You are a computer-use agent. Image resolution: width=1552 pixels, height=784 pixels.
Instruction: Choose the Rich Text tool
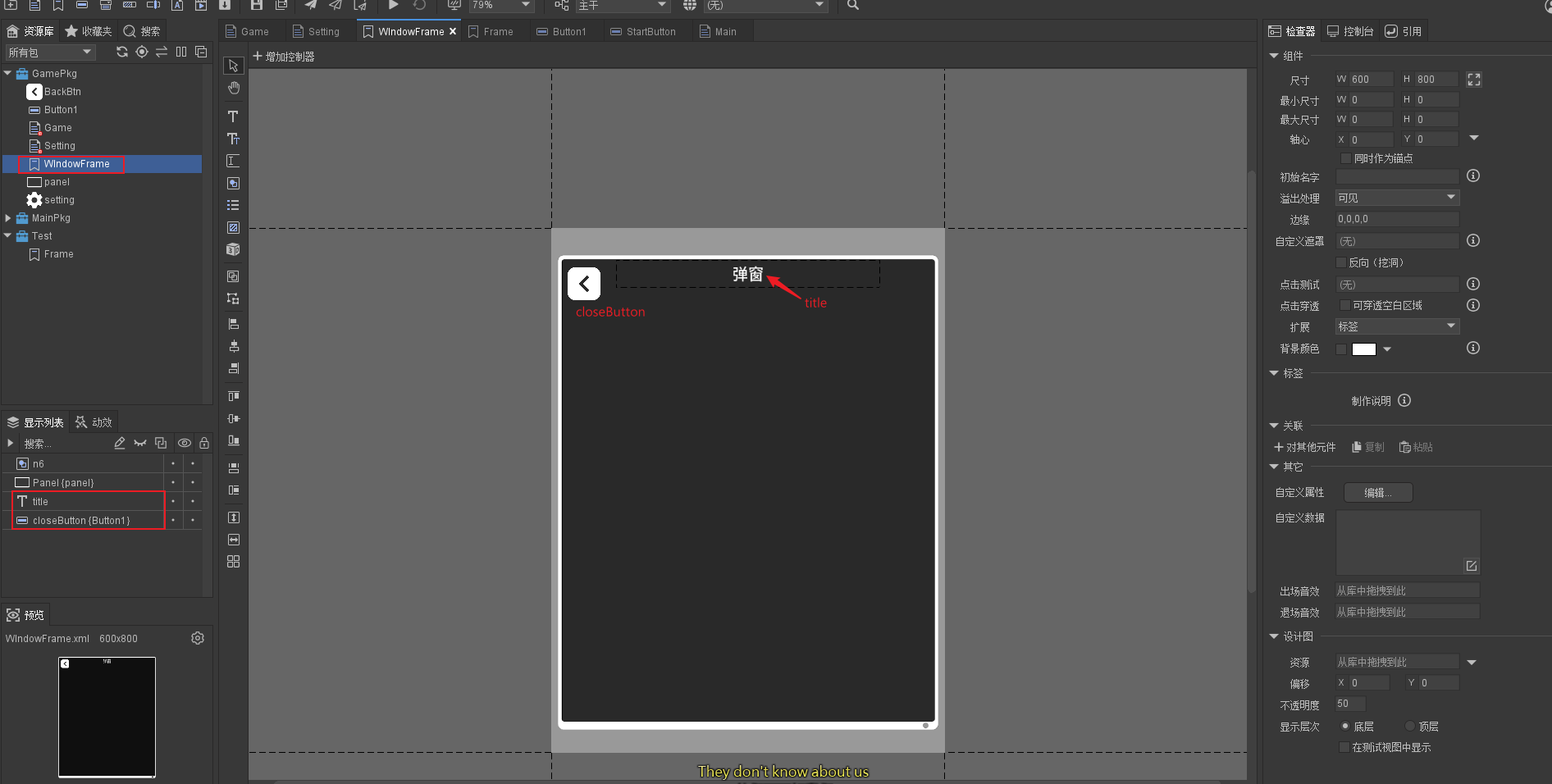coord(233,139)
